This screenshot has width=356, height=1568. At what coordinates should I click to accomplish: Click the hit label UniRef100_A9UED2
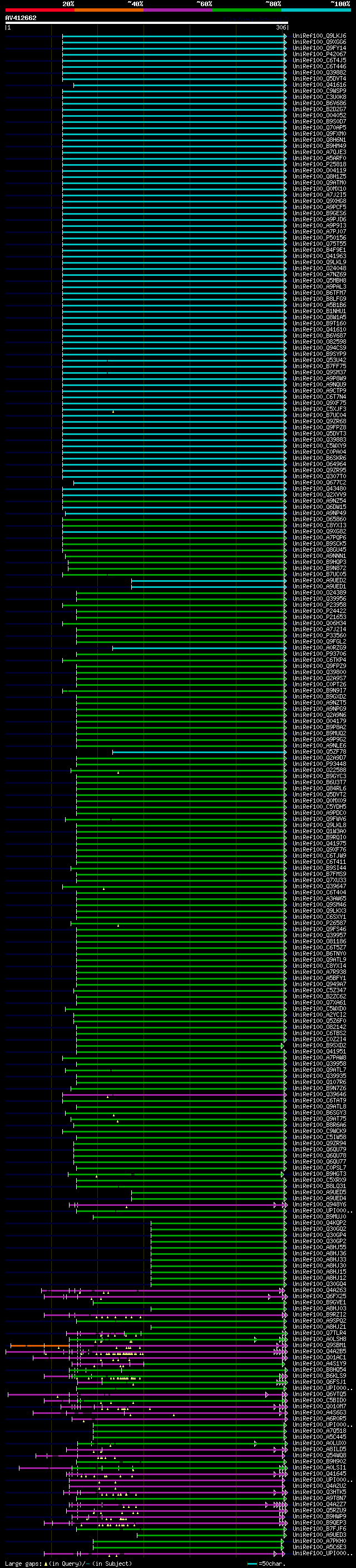tap(319, 580)
